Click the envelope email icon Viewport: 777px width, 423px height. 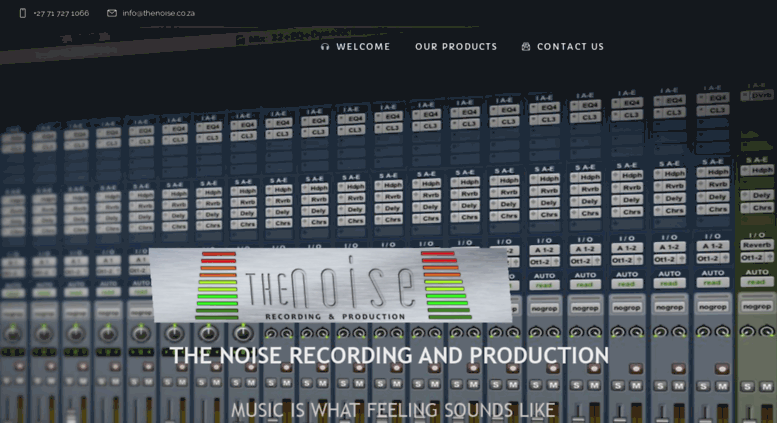[x=112, y=13]
